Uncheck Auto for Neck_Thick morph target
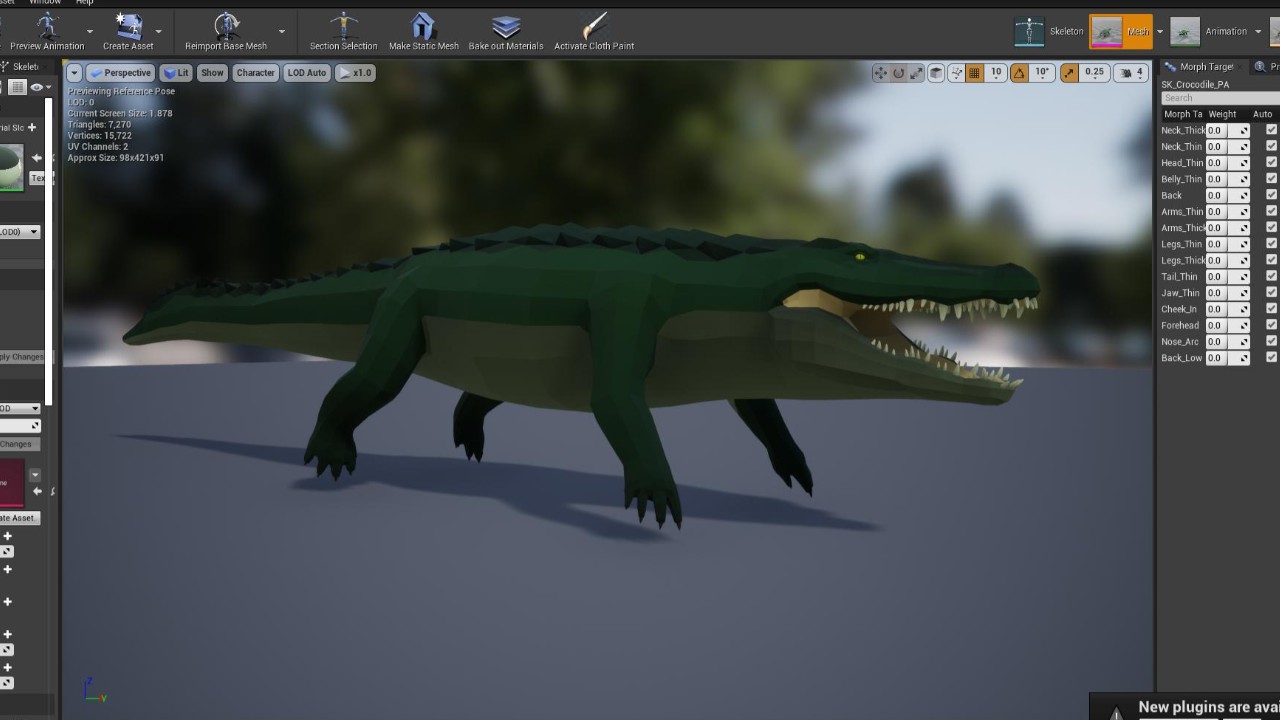The width and height of the screenshot is (1280, 720). (x=1271, y=130)
